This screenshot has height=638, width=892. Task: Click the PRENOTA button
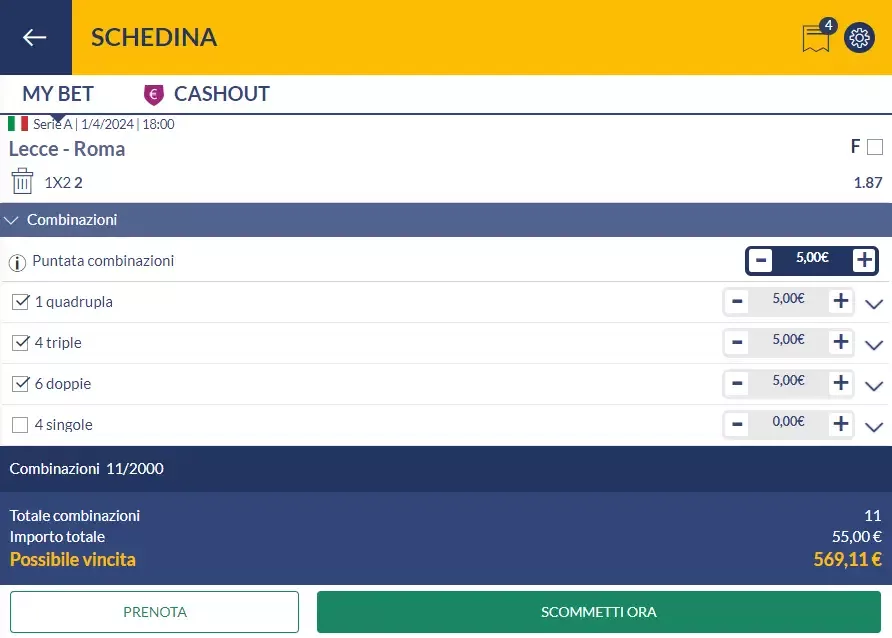point(154,611)
